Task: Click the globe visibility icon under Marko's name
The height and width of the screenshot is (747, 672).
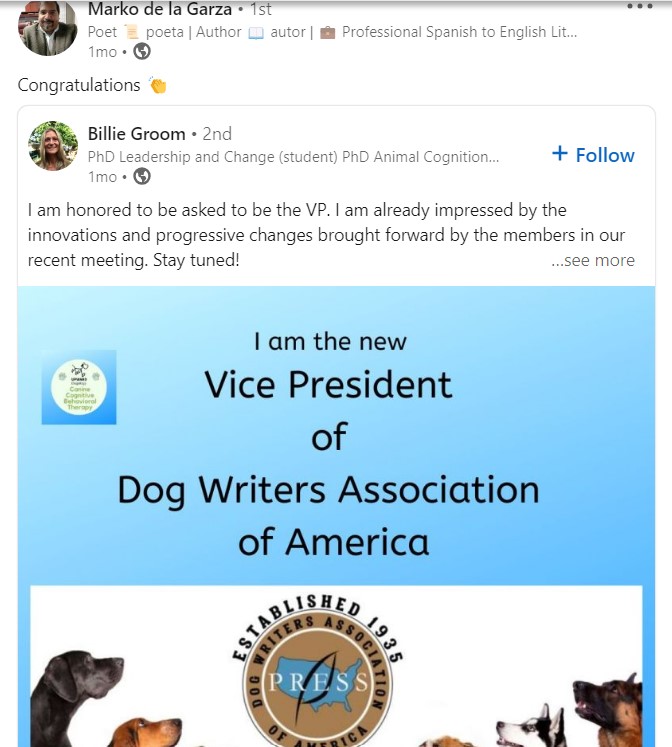Action: [142, 51]
